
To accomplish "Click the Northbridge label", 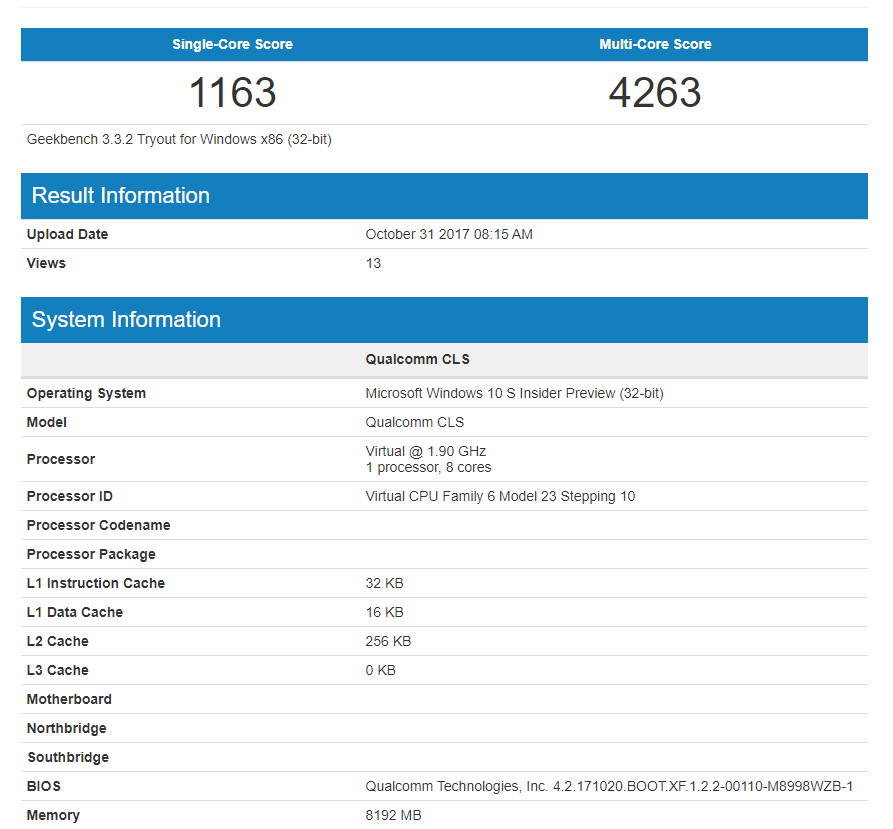I will 67,729.
